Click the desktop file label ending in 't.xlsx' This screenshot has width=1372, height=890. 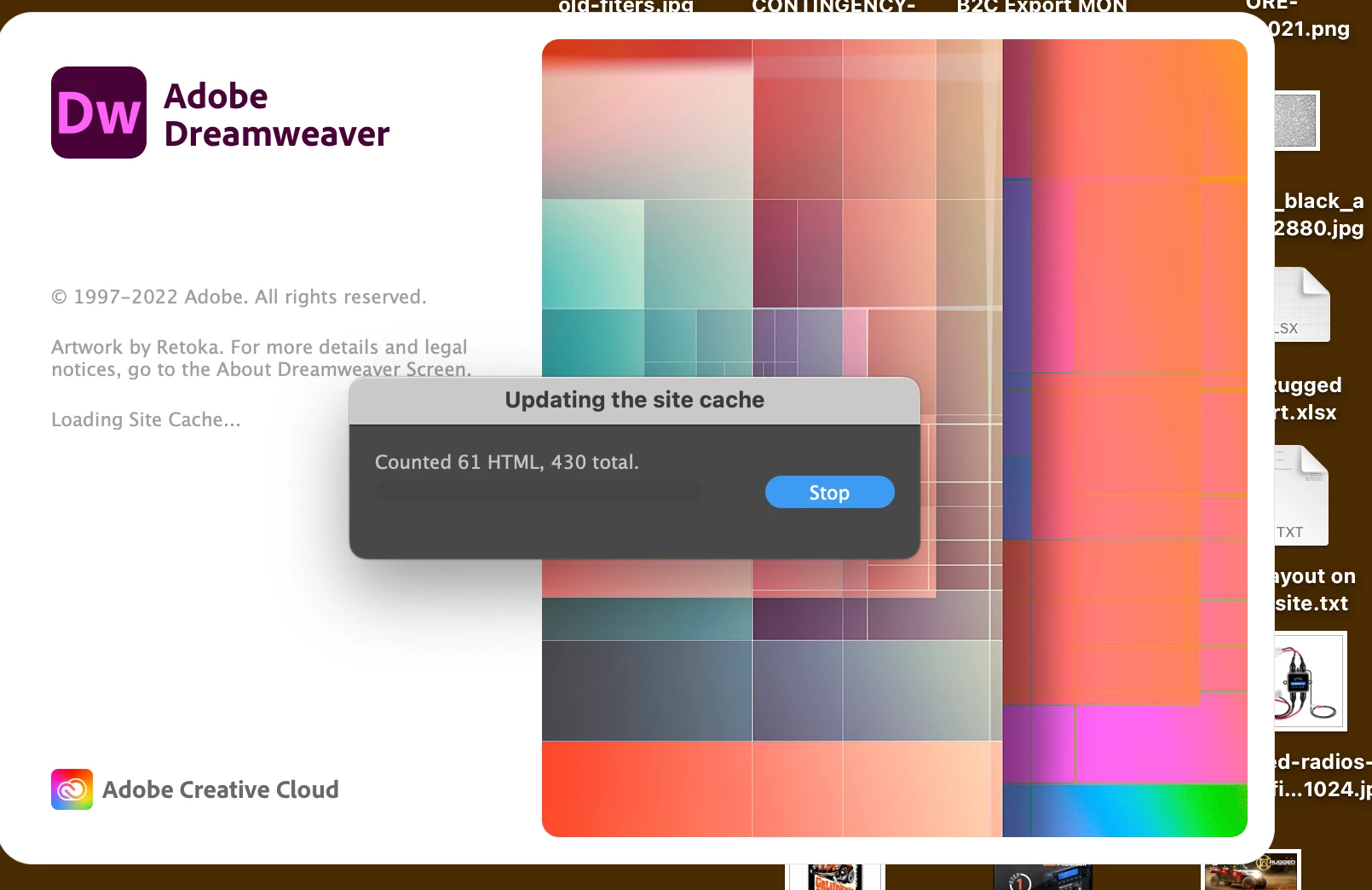1308,399
